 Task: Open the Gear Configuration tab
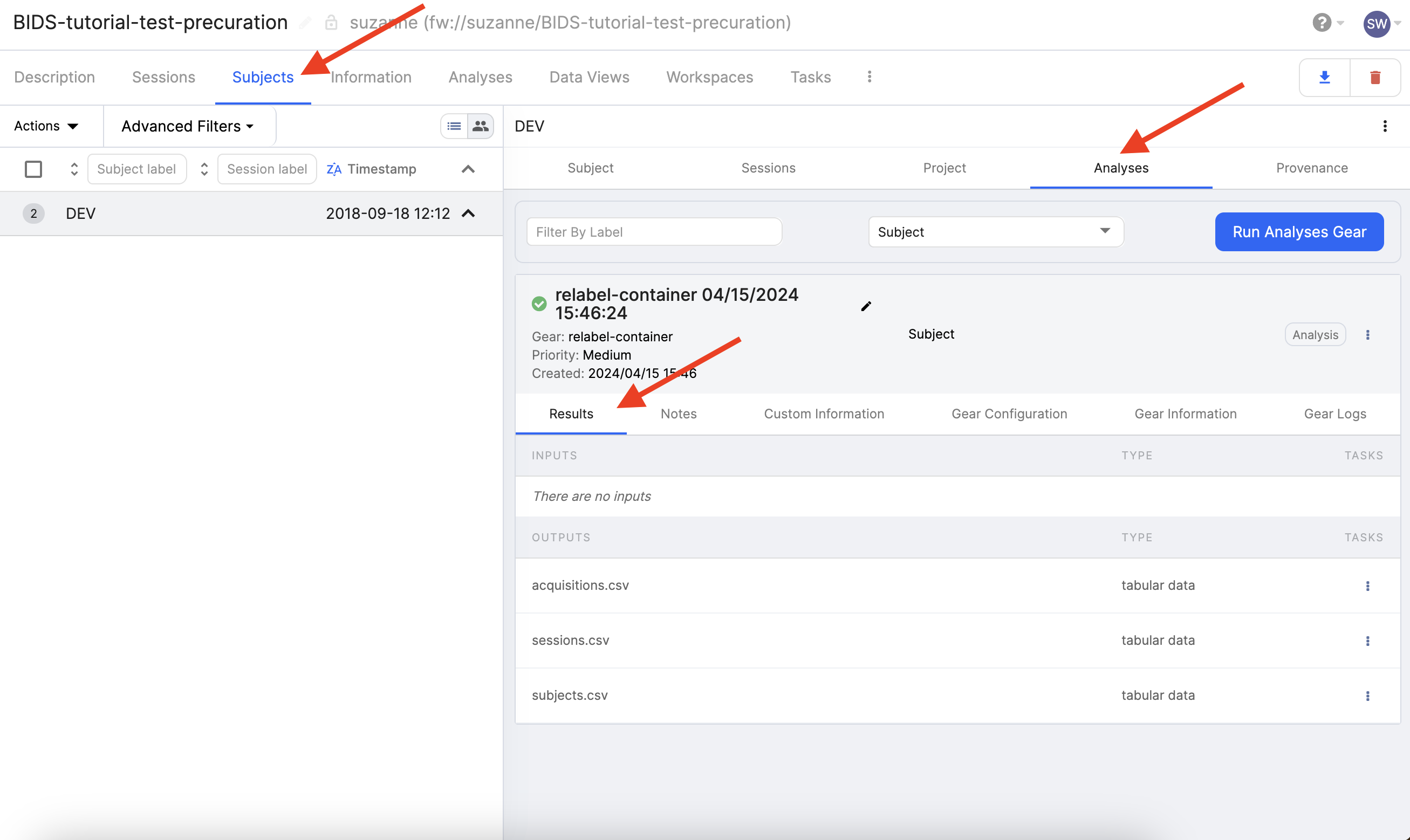coord(1009,414)
